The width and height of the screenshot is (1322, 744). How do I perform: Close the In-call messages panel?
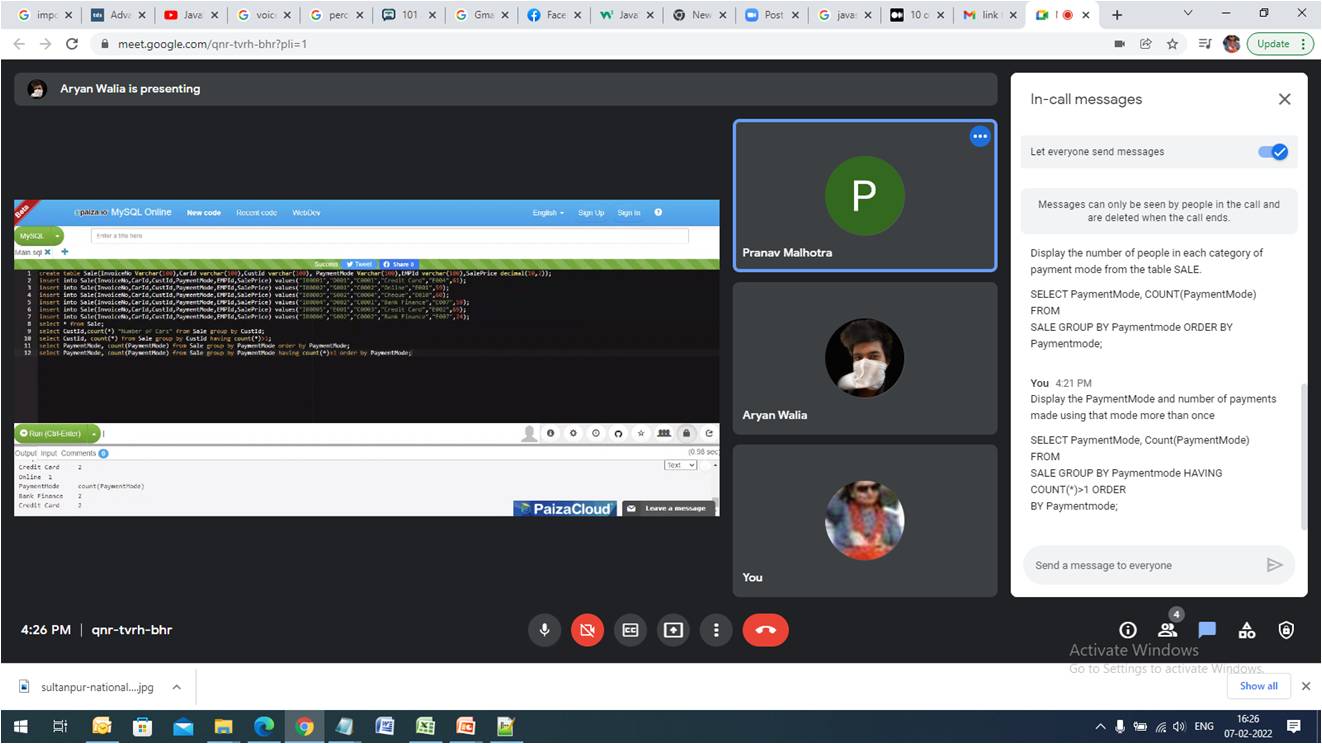pos(1285,99)
